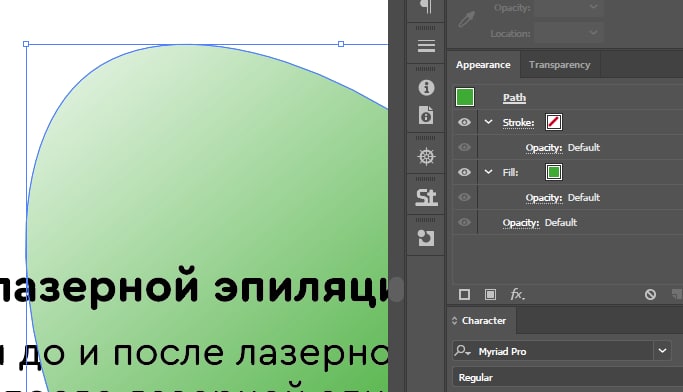Click Opacity link under Fill
This screenshot has height=392, width=683.
coord(544,198)
